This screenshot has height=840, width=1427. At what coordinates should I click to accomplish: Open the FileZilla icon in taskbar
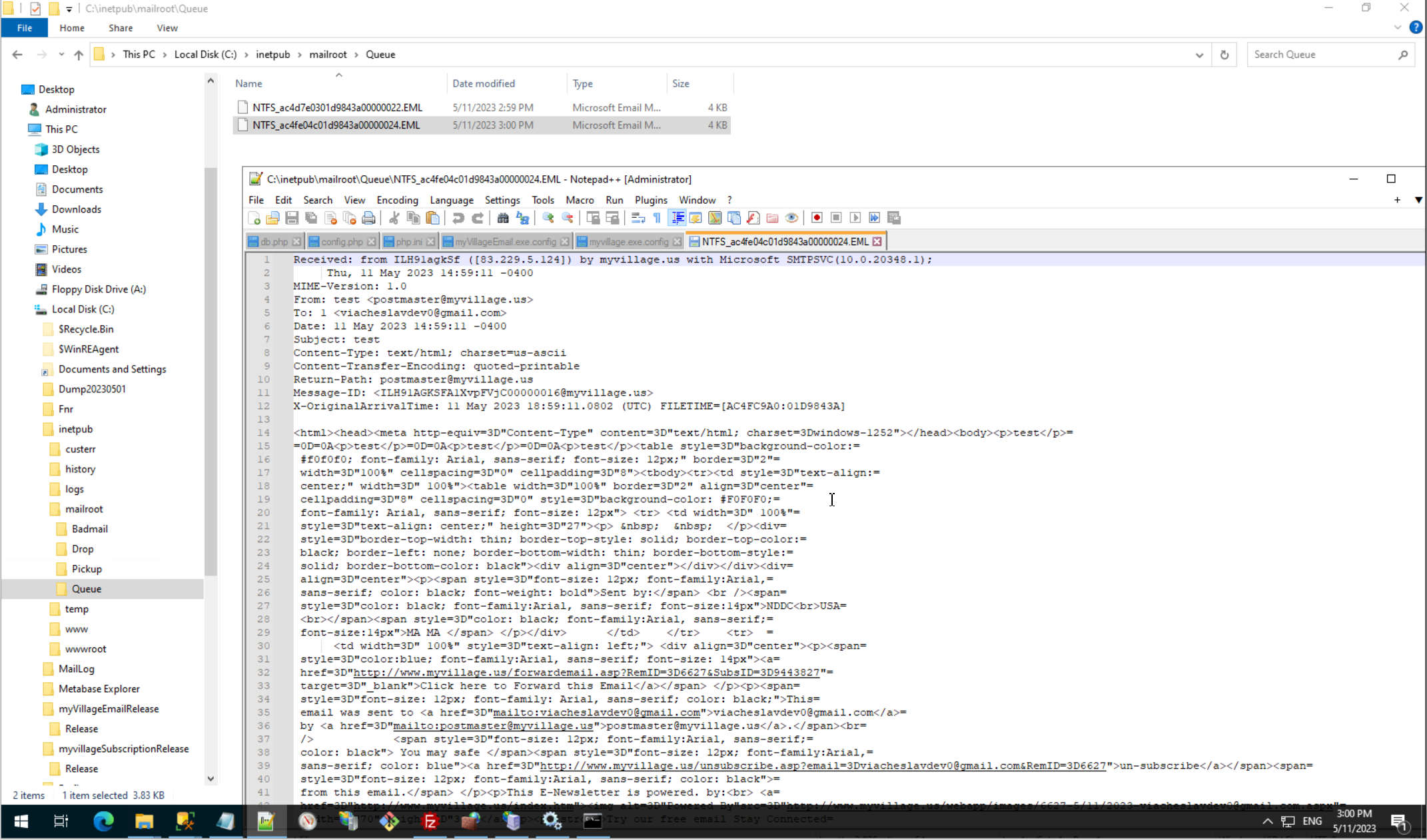430,821
